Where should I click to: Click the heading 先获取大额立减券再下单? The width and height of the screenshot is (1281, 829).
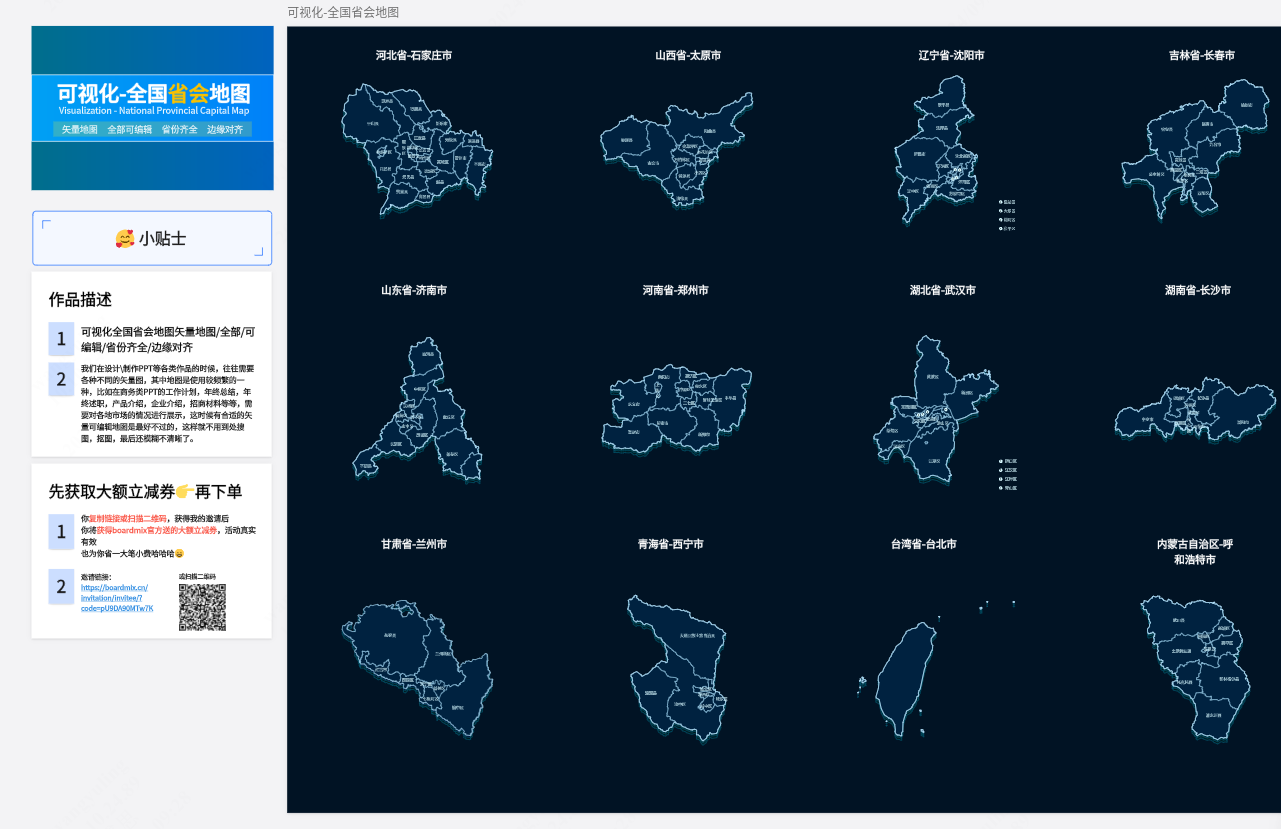coord(145,491)
